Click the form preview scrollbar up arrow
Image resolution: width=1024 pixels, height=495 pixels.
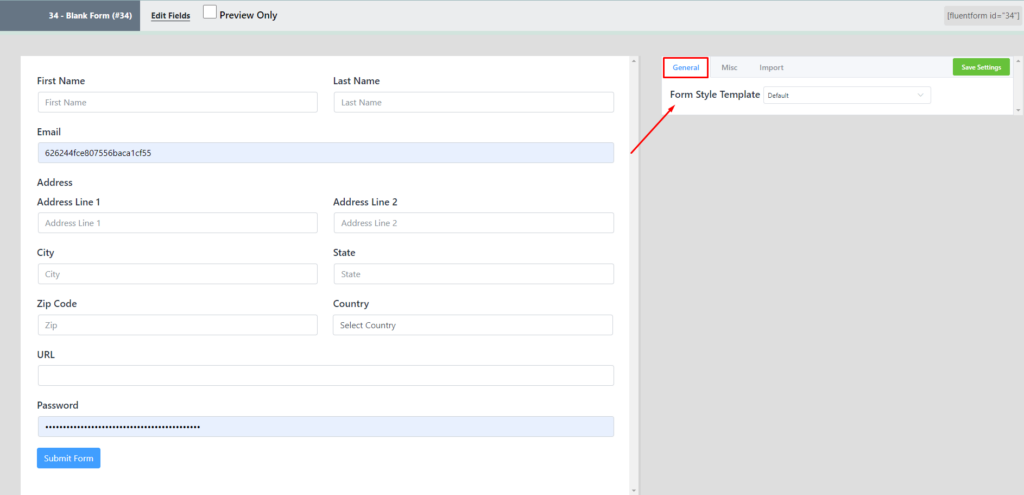tap(633, 61)
